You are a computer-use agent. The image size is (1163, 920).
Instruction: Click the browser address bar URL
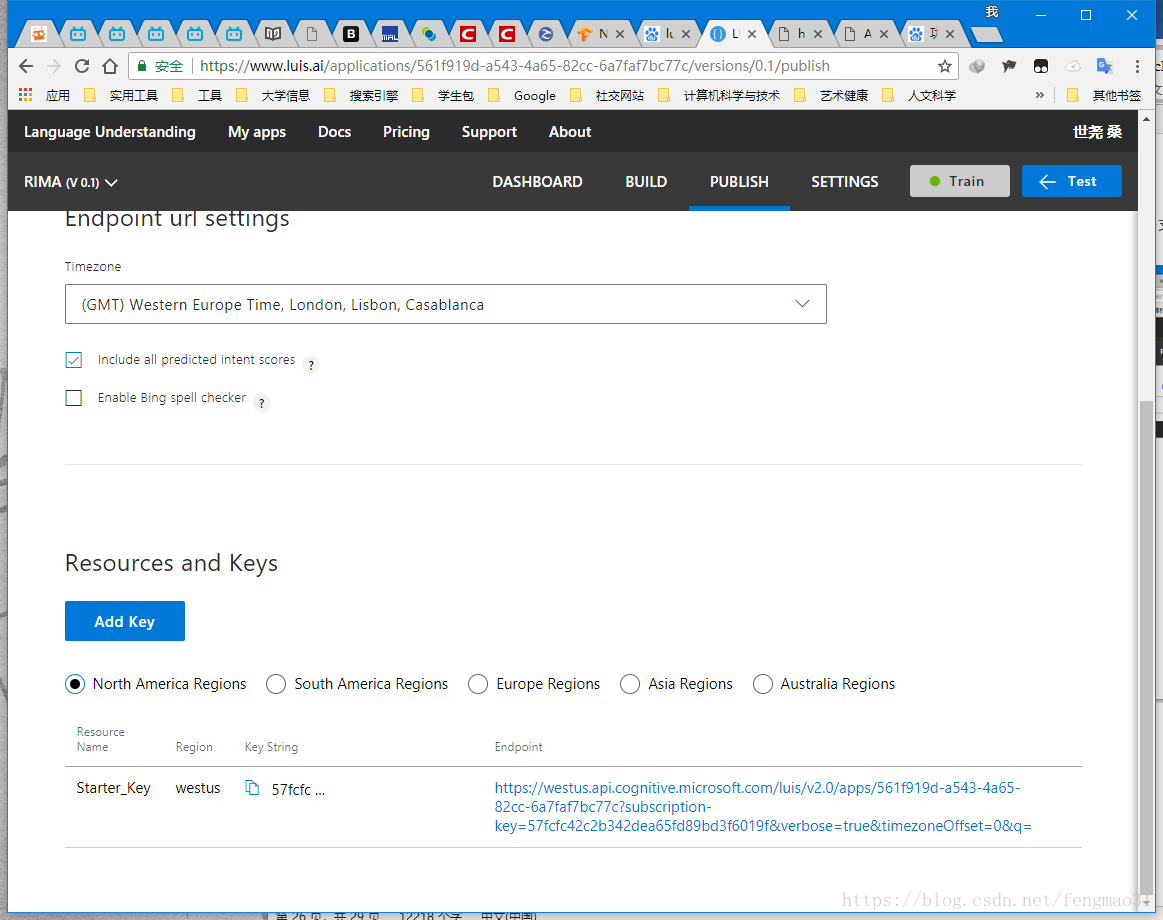[514, 66]
